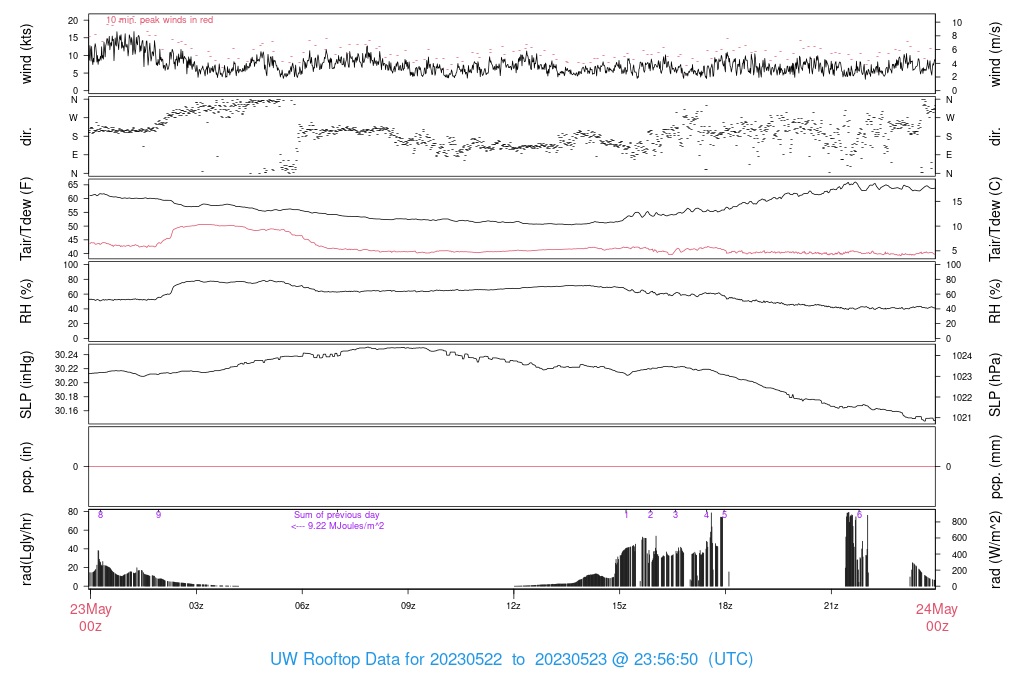This screenshot has height=700, width=1024.
Task: Click the "30.22" pressure tick value
Action: click(67, 368)
